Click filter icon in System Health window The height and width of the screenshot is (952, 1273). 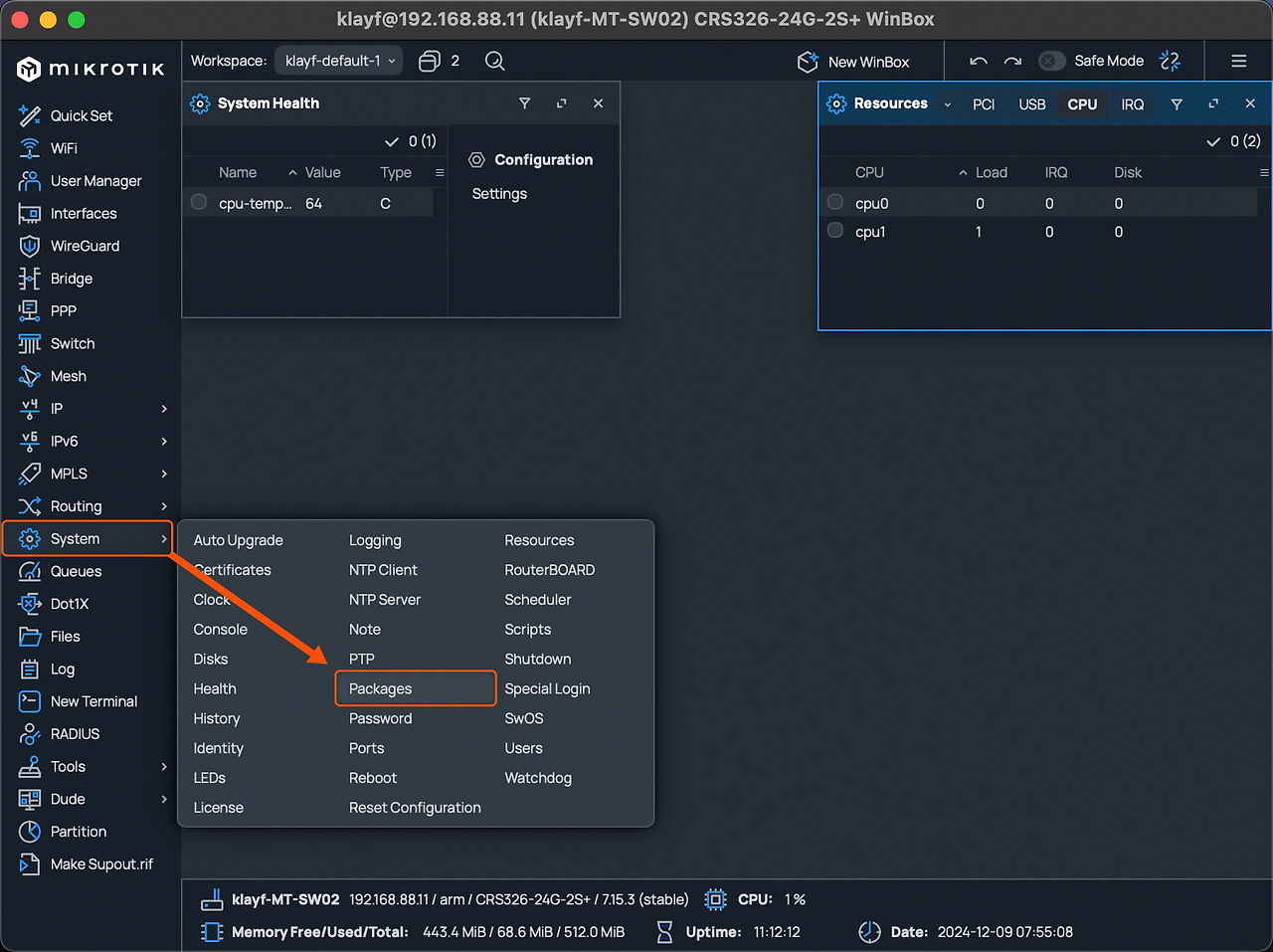pyautogui.click(x=524, y=103)
